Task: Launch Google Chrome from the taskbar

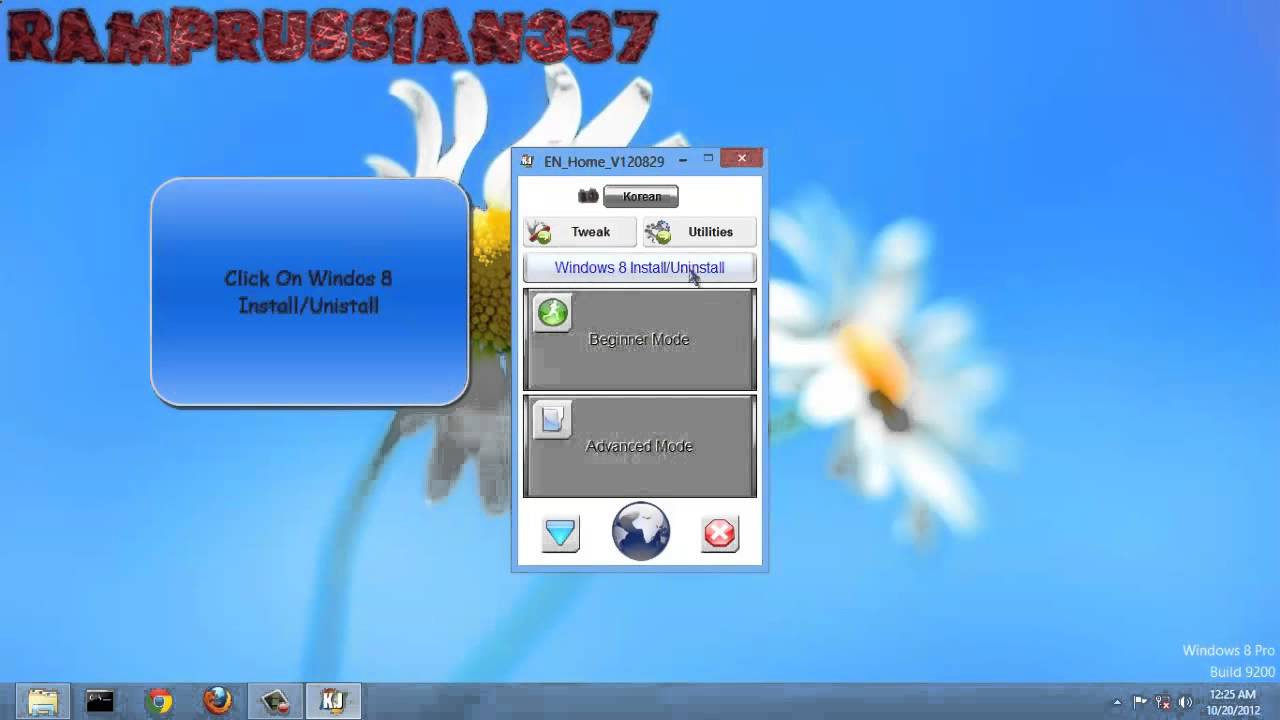Action: pyautogui.click(x=158, y=701)
